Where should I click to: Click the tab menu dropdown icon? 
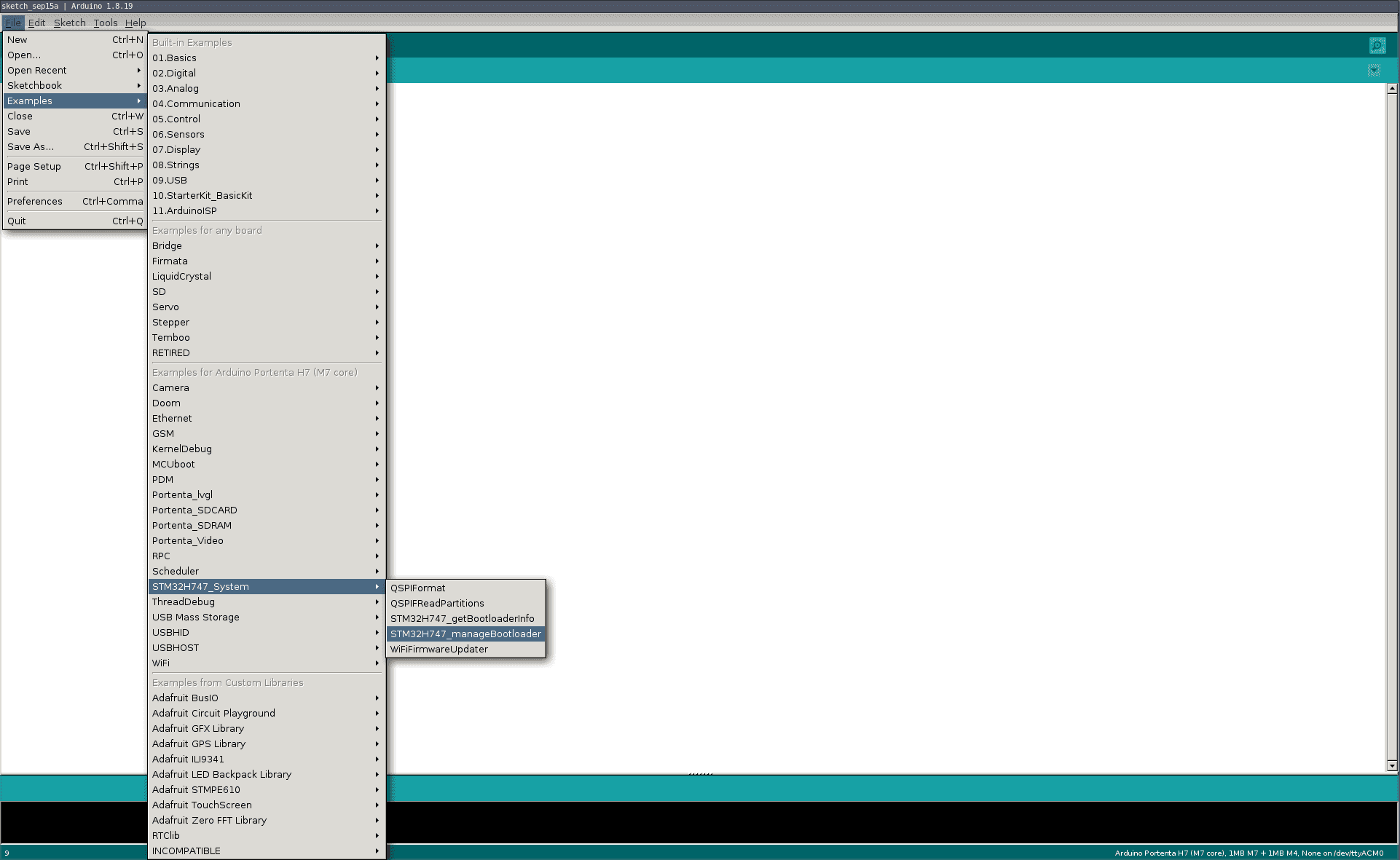click(1374, 71)
